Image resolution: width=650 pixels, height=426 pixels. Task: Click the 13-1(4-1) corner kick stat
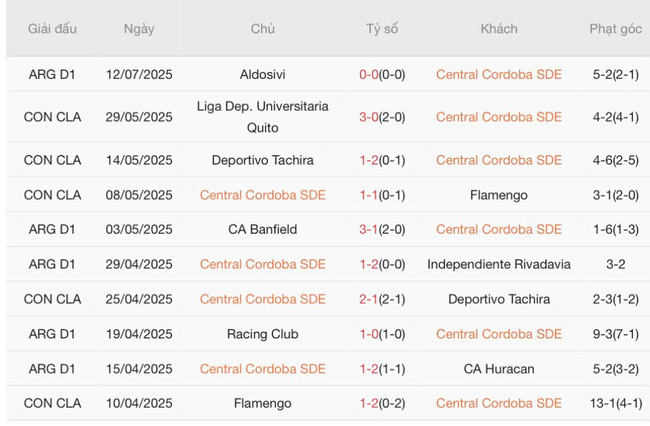tap(615, 404)
